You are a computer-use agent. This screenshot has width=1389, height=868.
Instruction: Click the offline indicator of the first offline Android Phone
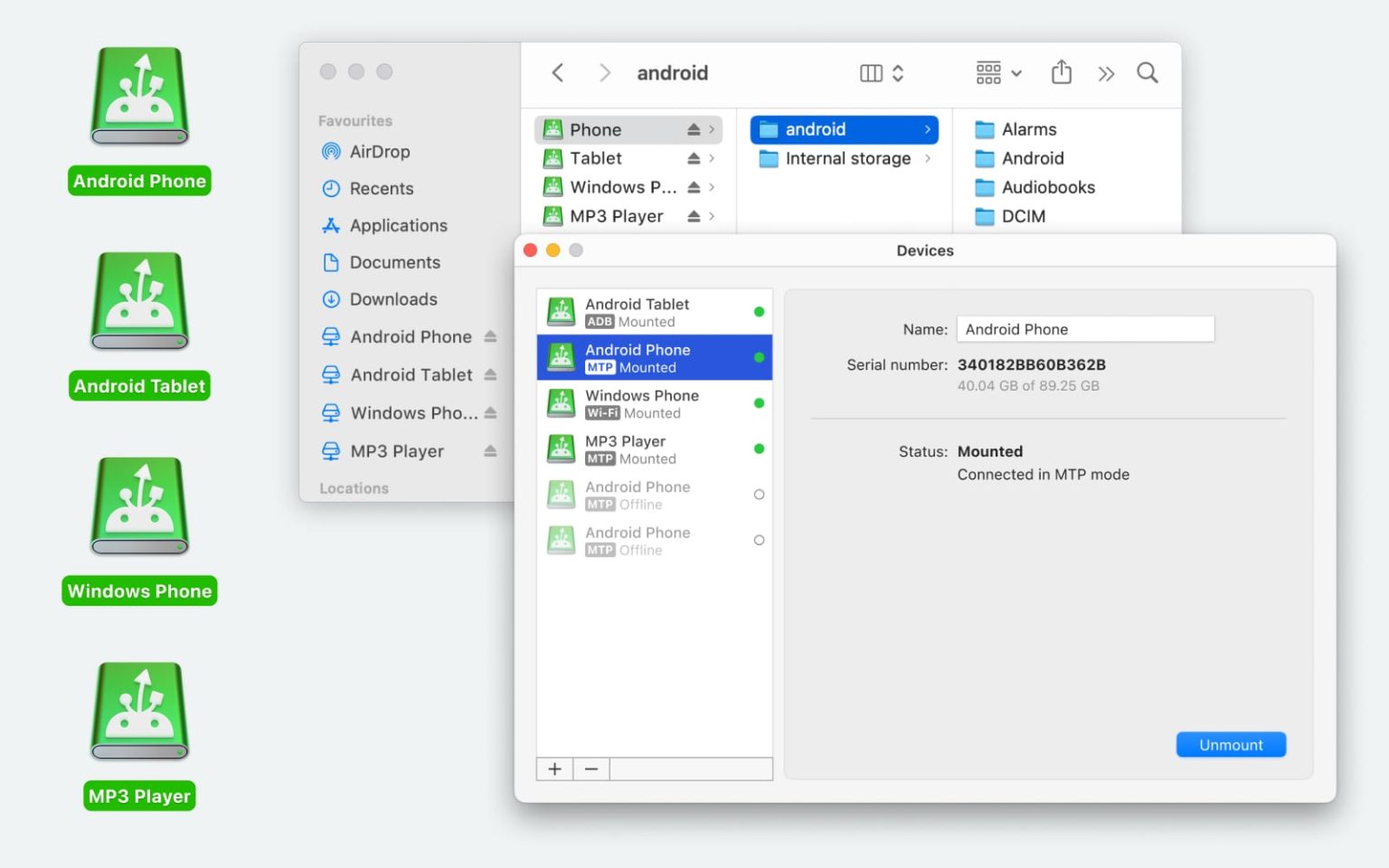[759, 494]
